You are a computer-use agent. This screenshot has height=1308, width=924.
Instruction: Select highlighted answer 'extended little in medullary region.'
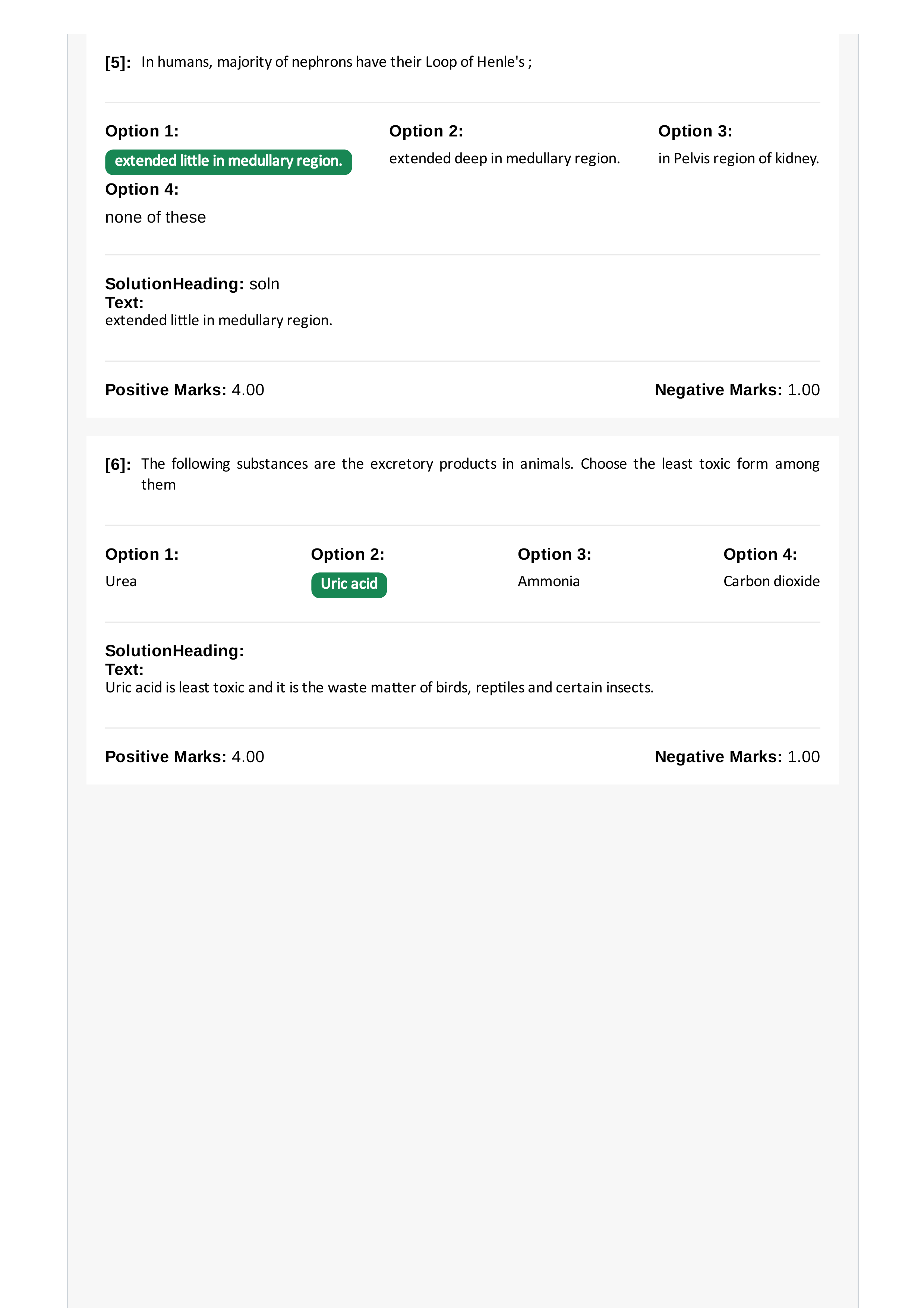click(228, 162)
